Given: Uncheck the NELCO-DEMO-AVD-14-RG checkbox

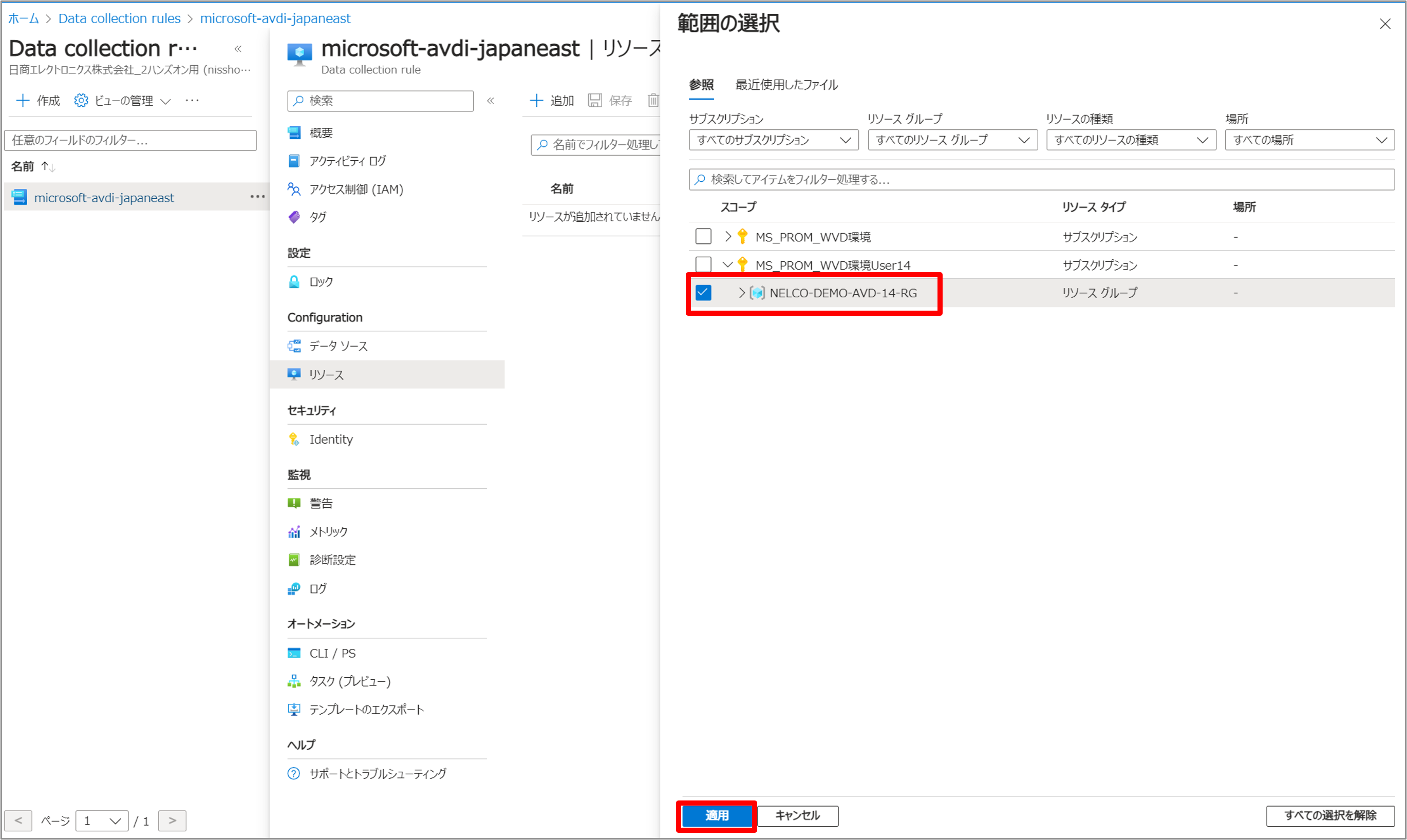Looking at the screenshot, I should 703,293.
